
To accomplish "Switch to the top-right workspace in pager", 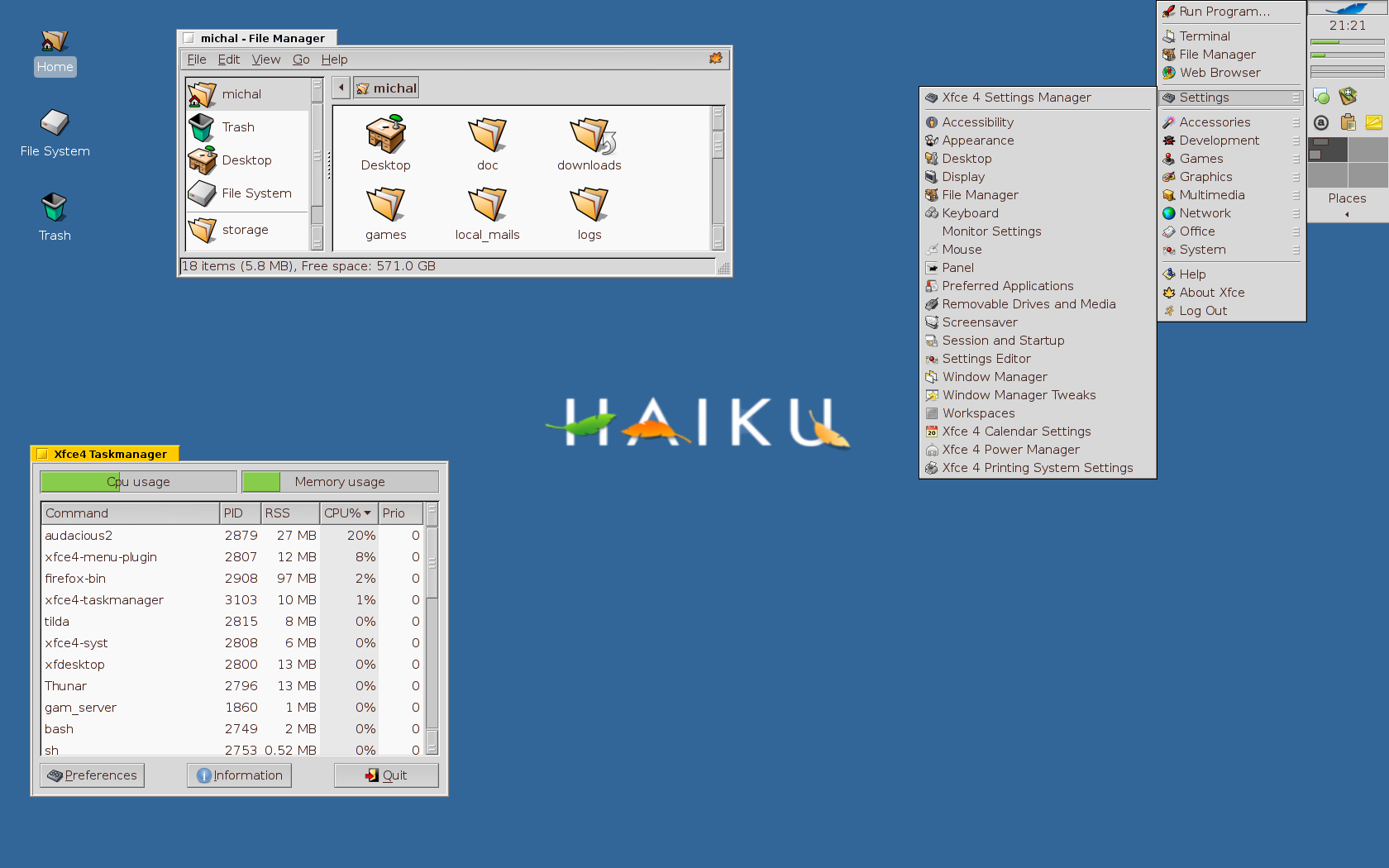I will tap(1368, 150).
